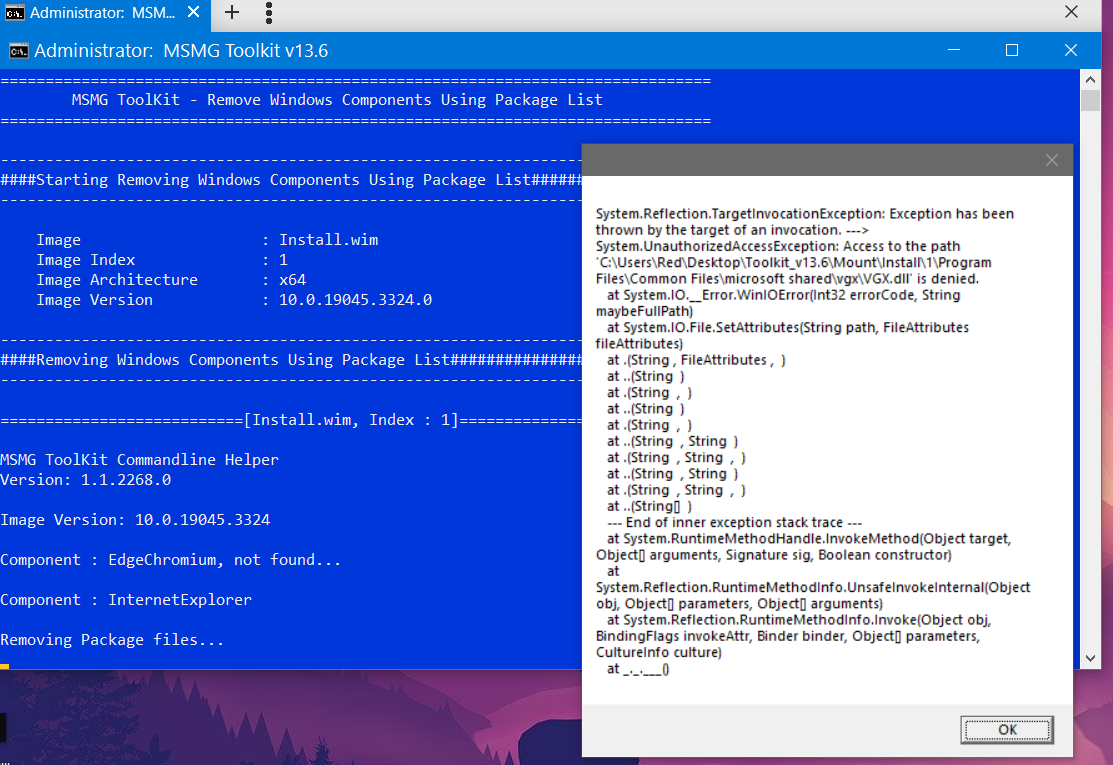Viewport: 1113px width, 765px height.
Task: Click the console scrollbar up arrow
Action: [1090, 79]
